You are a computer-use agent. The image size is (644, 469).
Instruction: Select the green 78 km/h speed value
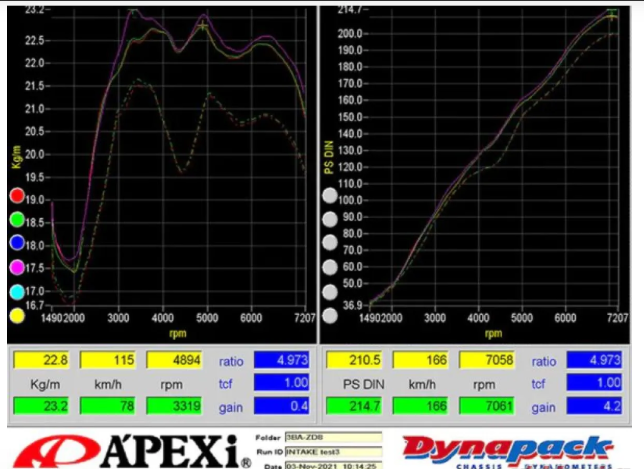coord(108,406)
